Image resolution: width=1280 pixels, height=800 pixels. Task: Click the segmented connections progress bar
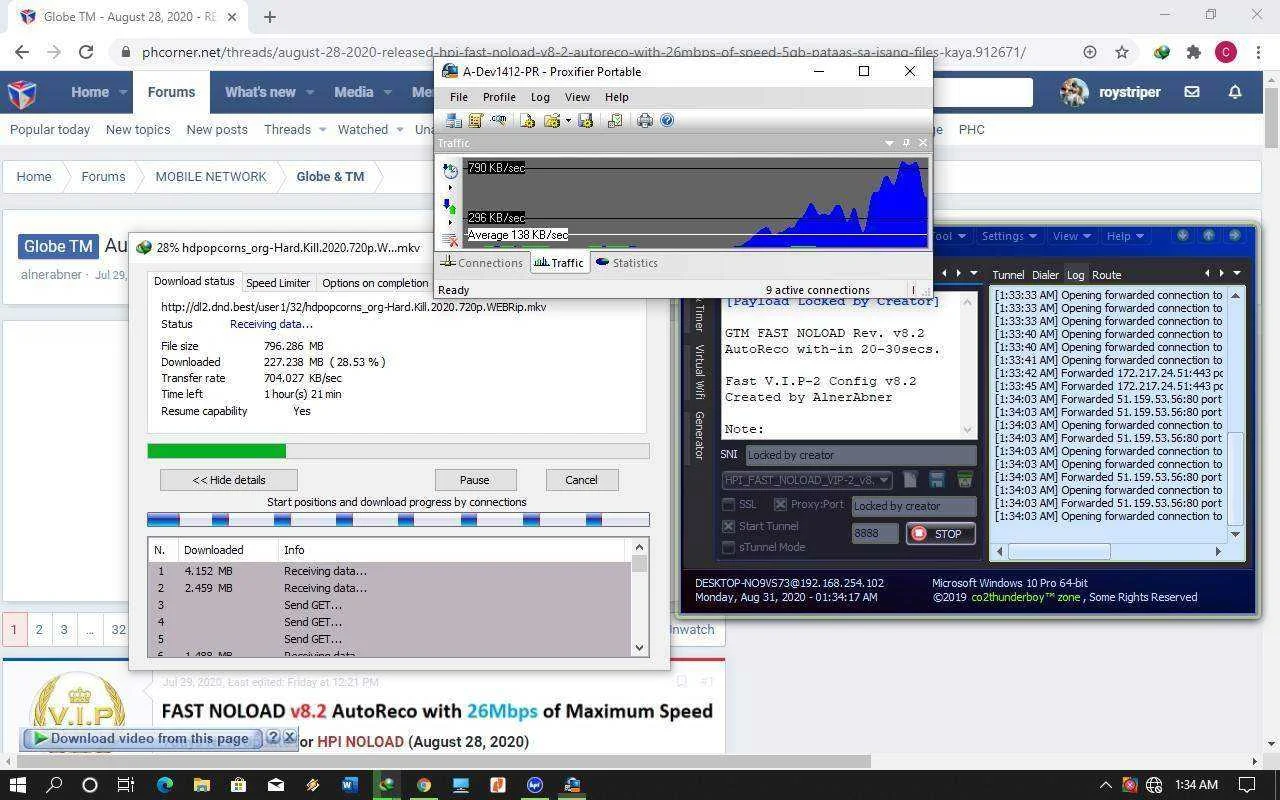tap(398, 520)
